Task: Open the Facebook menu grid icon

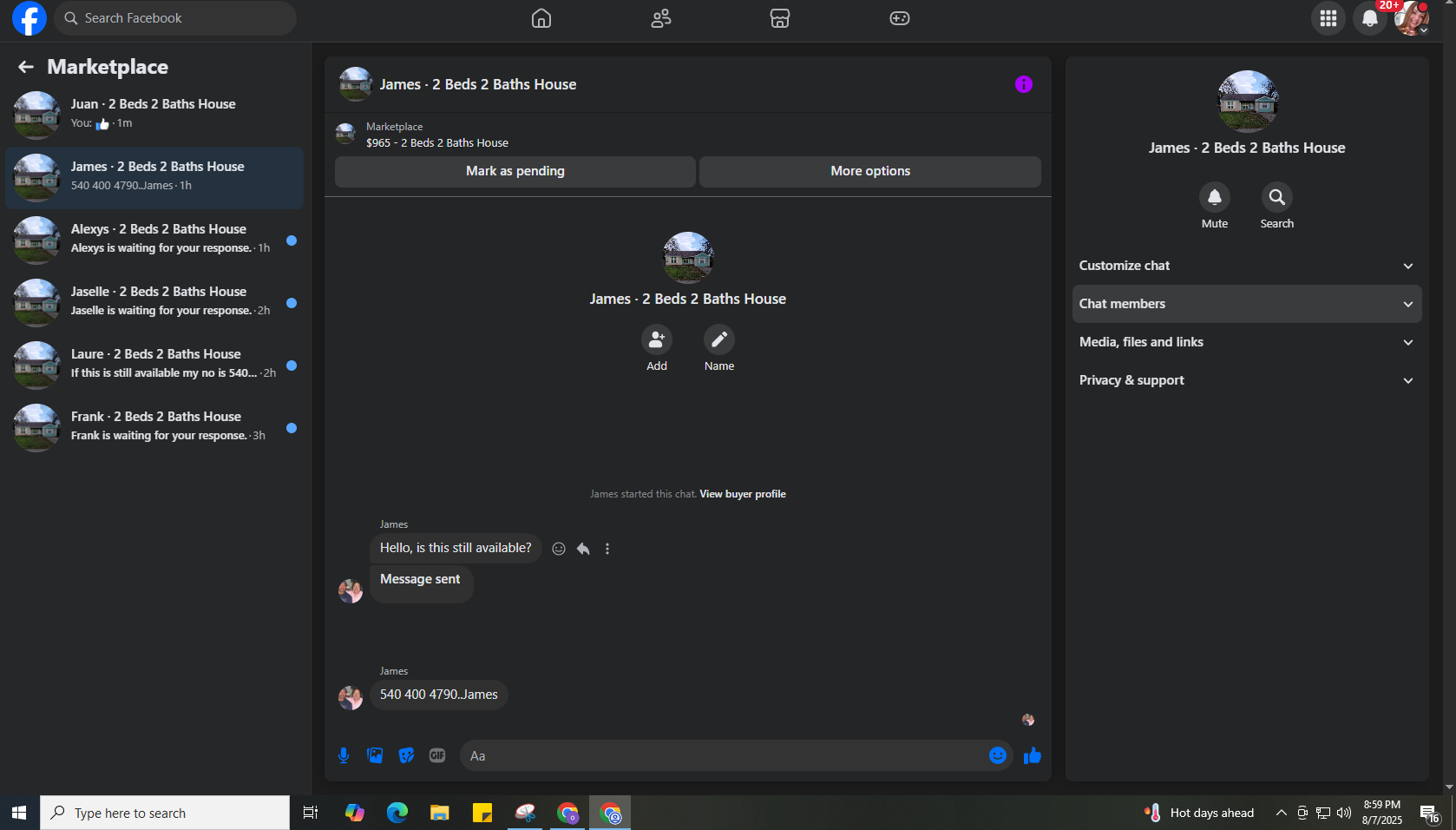Action: (1328, 18)
